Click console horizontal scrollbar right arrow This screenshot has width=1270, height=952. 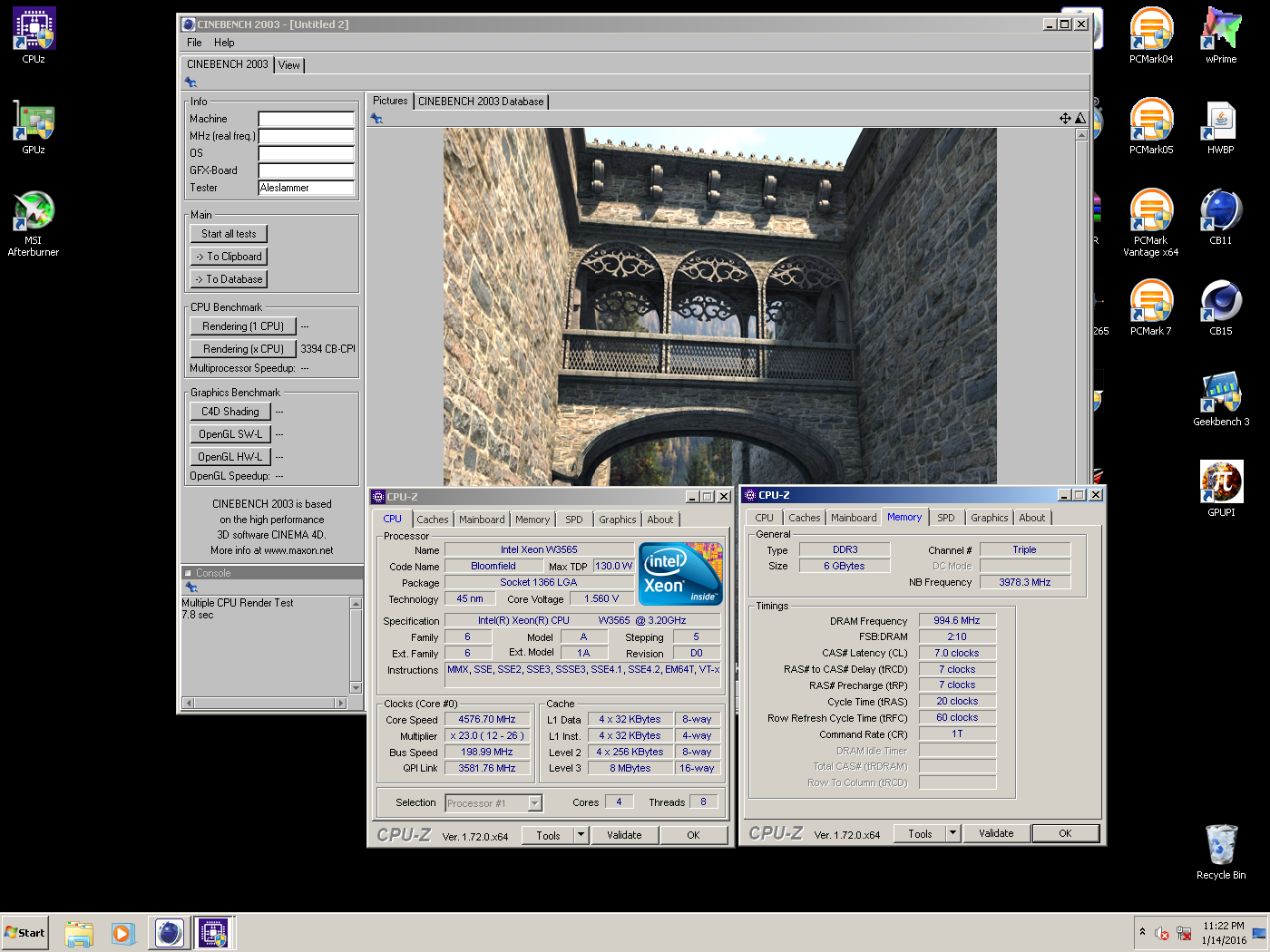[341, 703]
